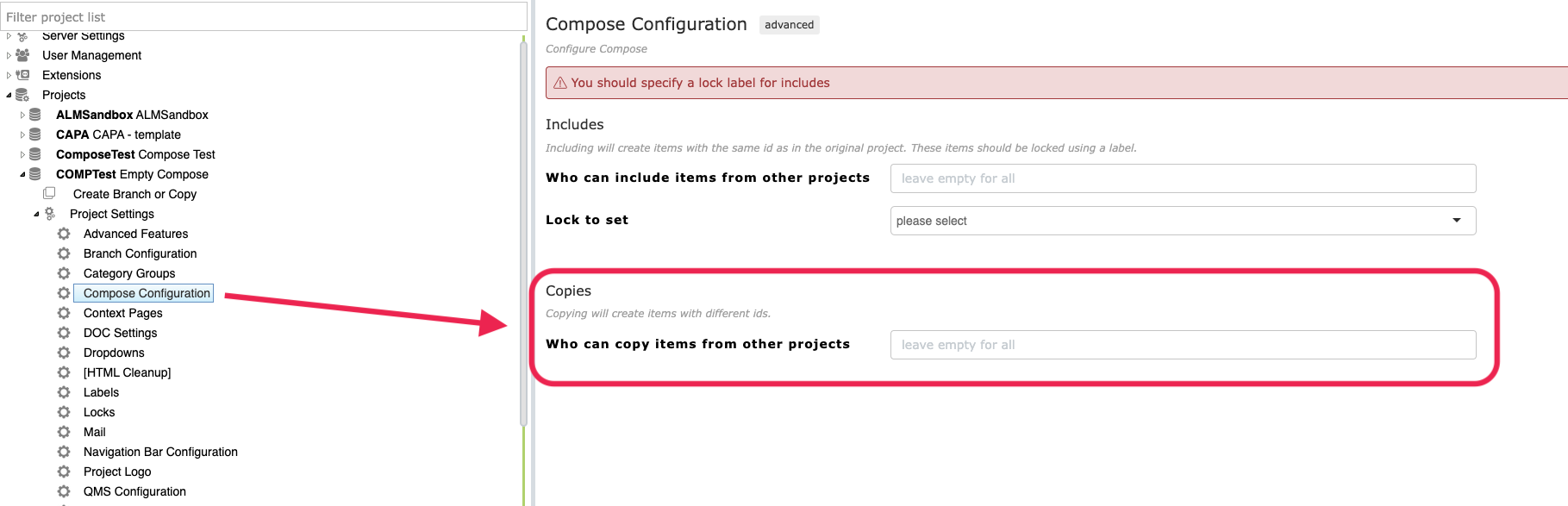Click the ALMSandbox project database icon
The width and height of the screenshot is (1568, 506).
(x=35, y=115)
